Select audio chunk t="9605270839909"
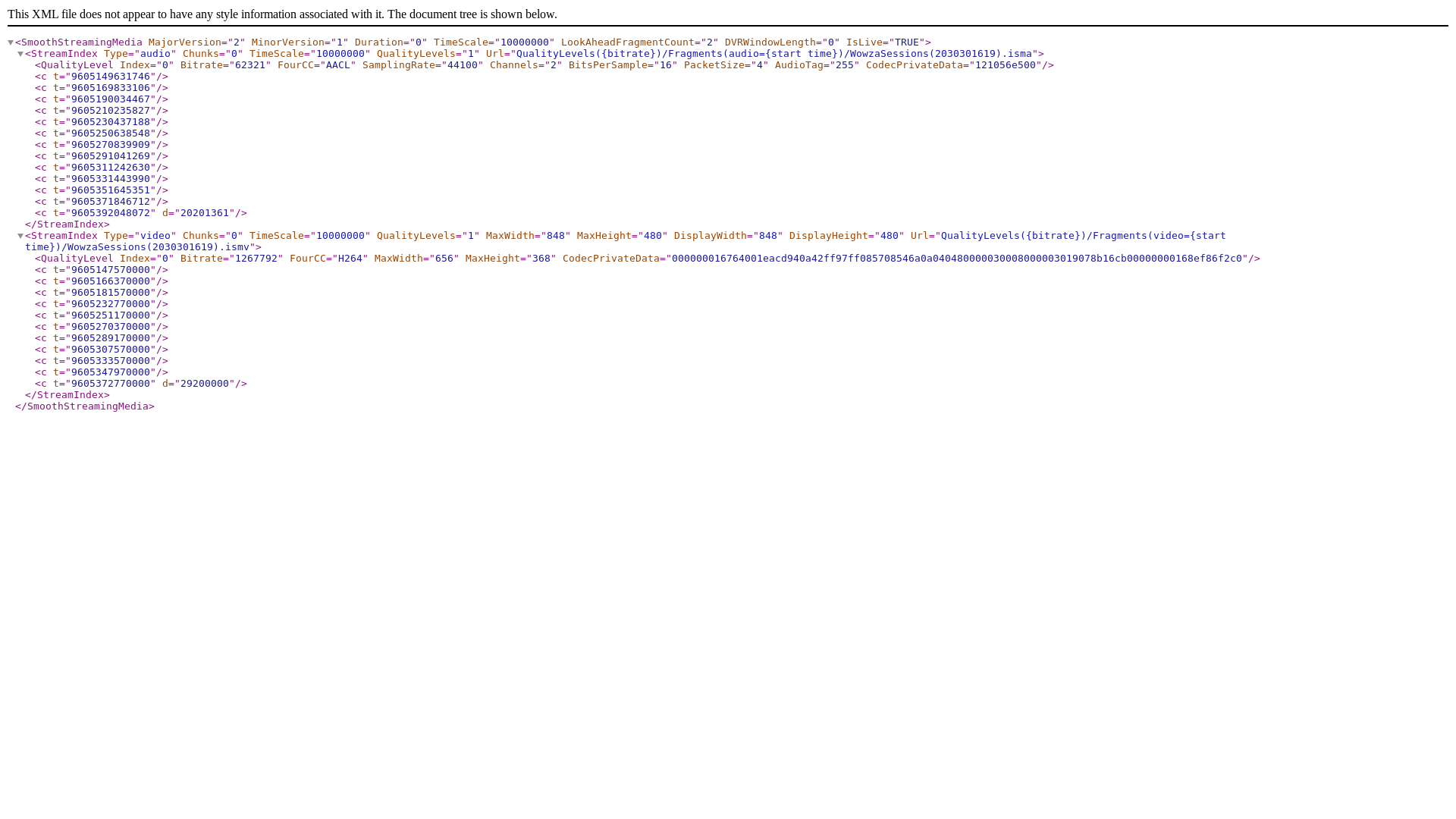The image size is (1456, 819). point(102,145)
